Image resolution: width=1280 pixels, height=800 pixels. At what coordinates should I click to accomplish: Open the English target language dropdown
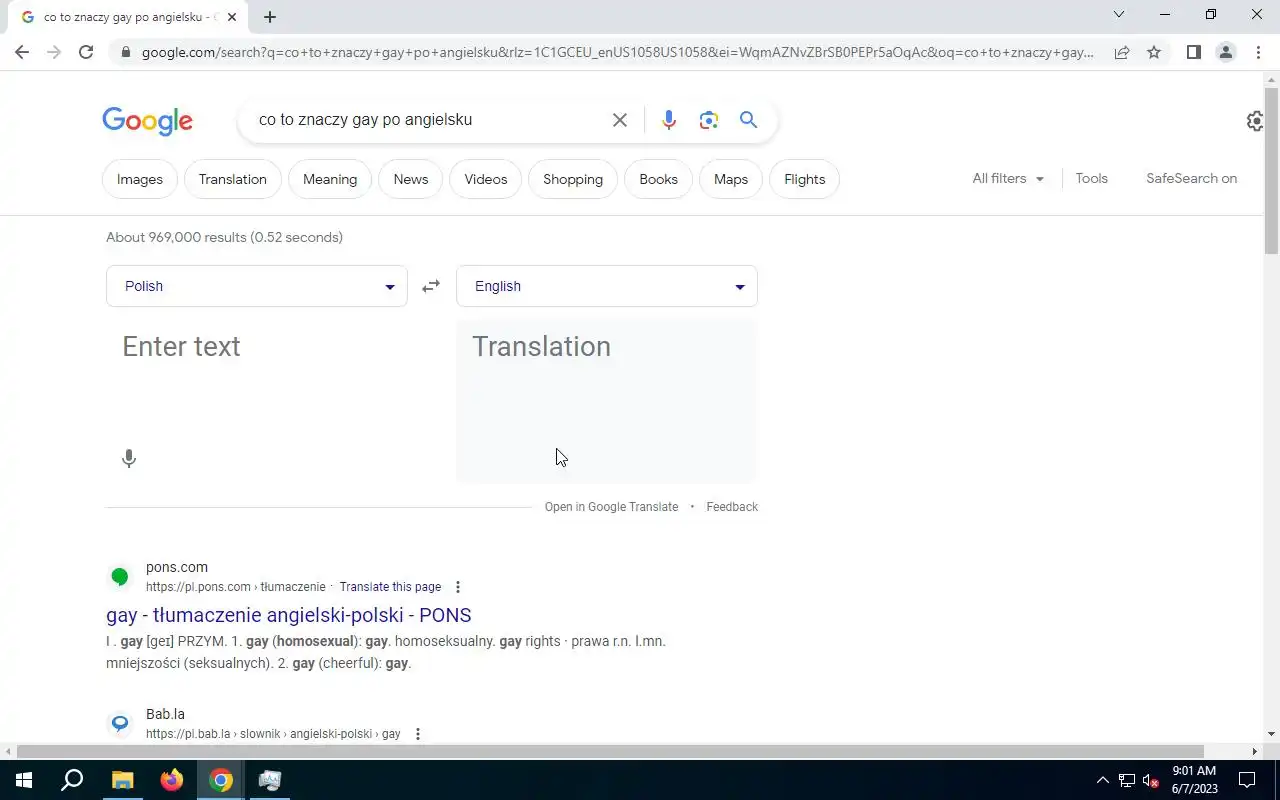pos(607,286)
